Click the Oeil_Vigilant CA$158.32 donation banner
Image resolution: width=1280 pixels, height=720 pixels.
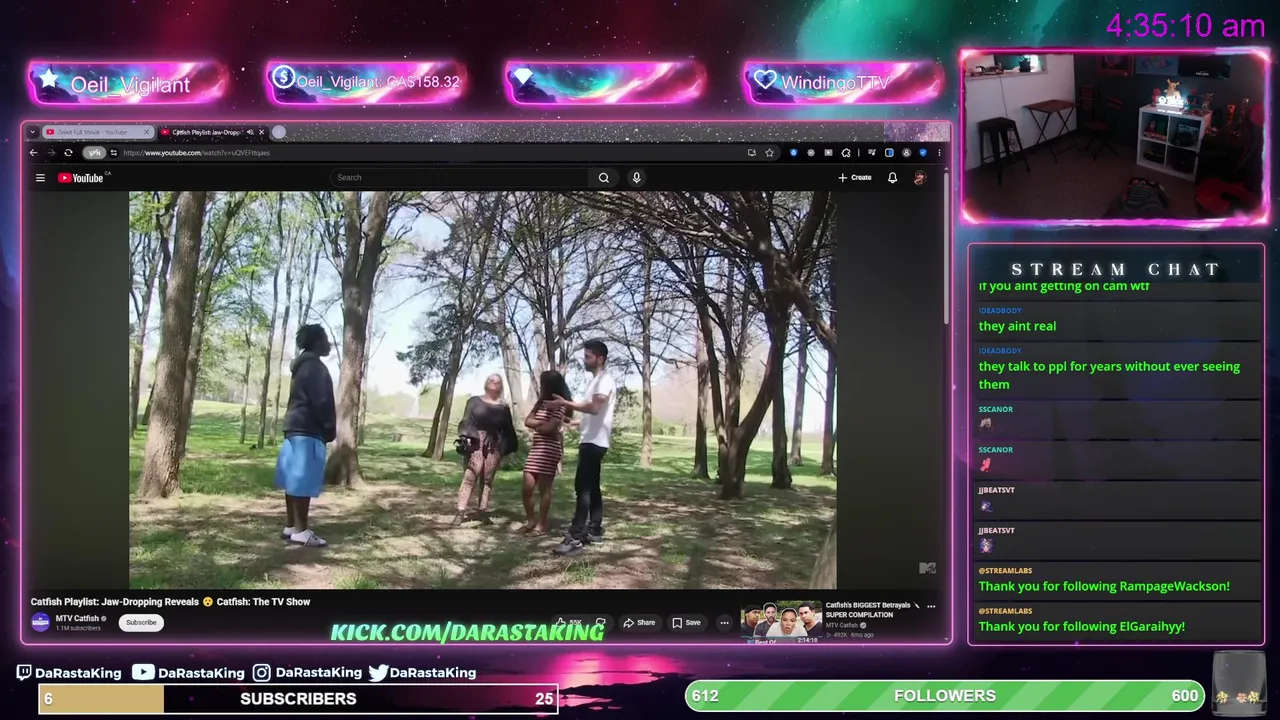tap(366, 83)
